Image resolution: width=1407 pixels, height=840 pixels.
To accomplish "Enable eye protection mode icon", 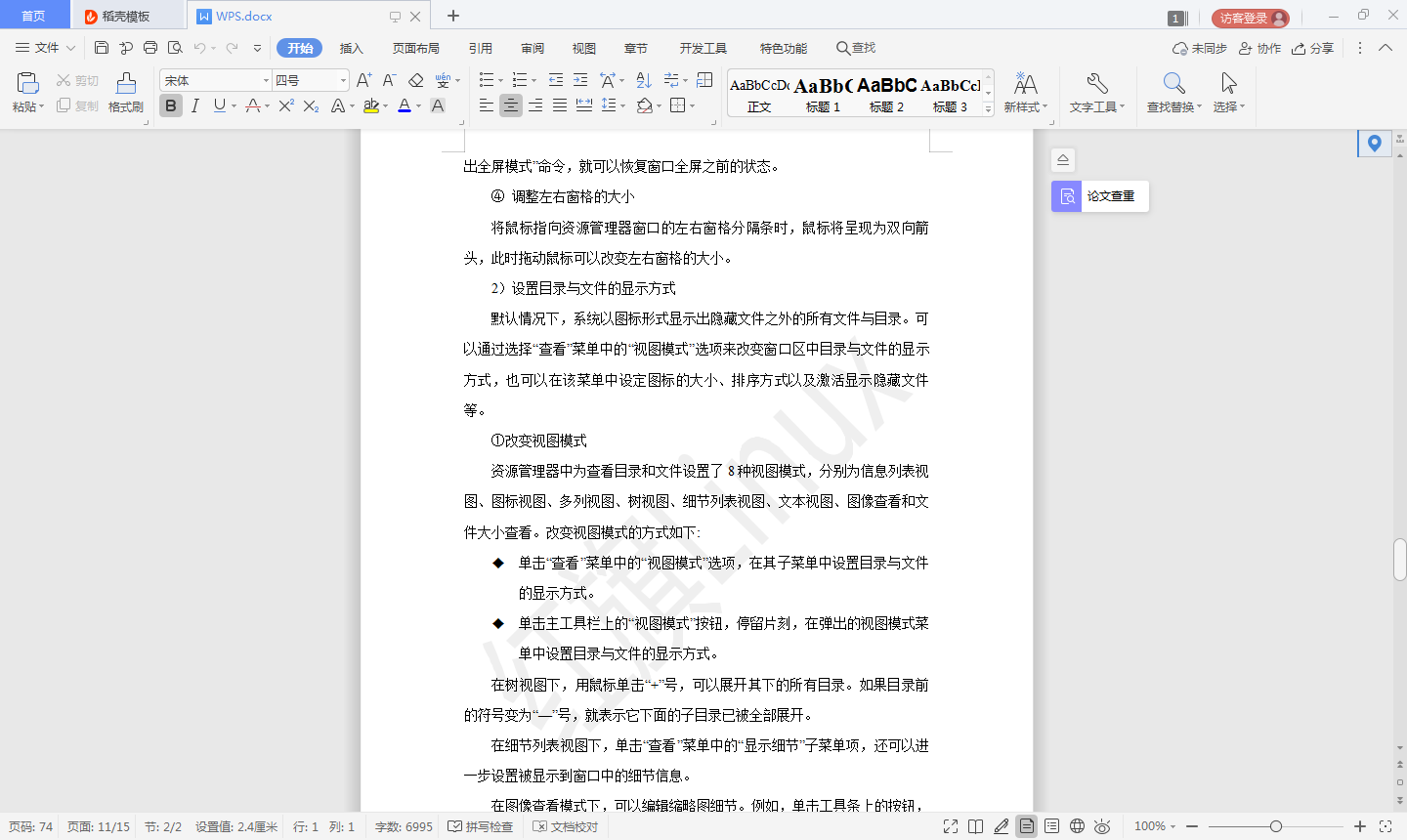I will click(1102, 826).
